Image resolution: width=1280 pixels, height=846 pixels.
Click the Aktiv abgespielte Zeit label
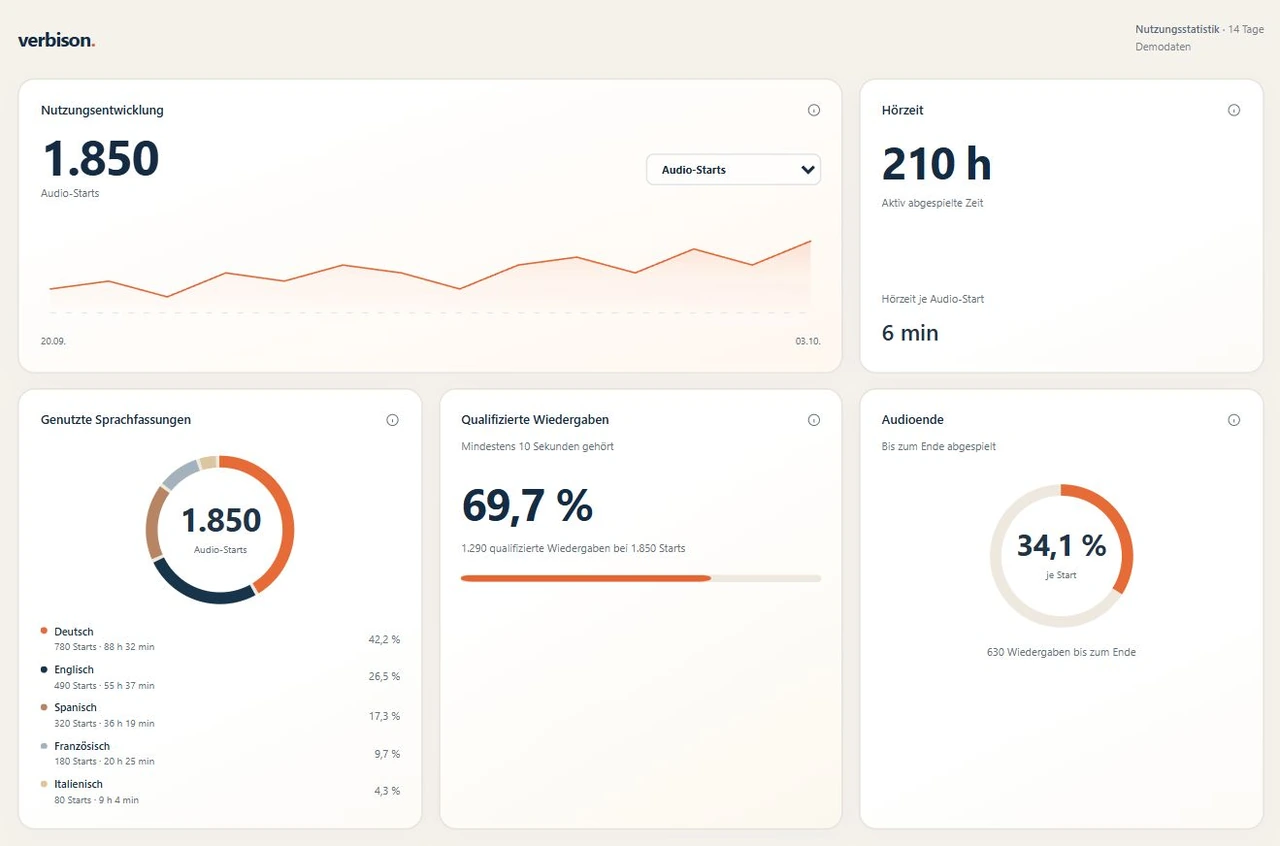(x=933, y=203)
